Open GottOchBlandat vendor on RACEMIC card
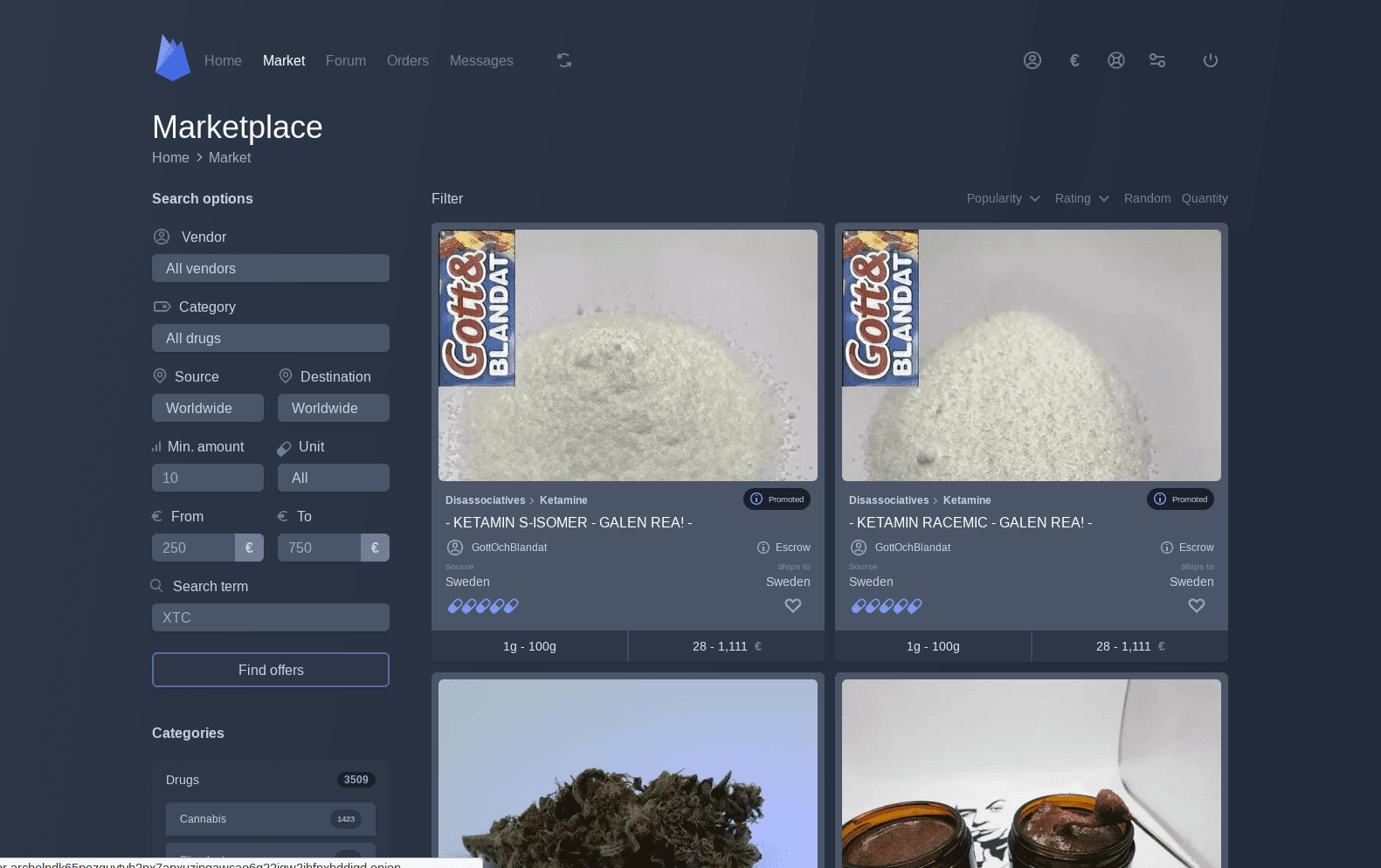Viewport: 1381px width, 868px height. coord(913,548)
